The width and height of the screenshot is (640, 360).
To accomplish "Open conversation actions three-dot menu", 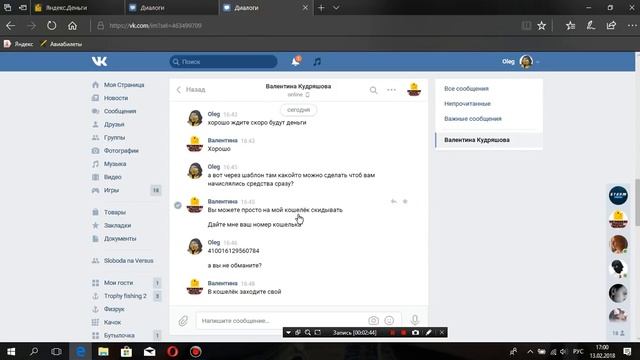I will point(391,90).
